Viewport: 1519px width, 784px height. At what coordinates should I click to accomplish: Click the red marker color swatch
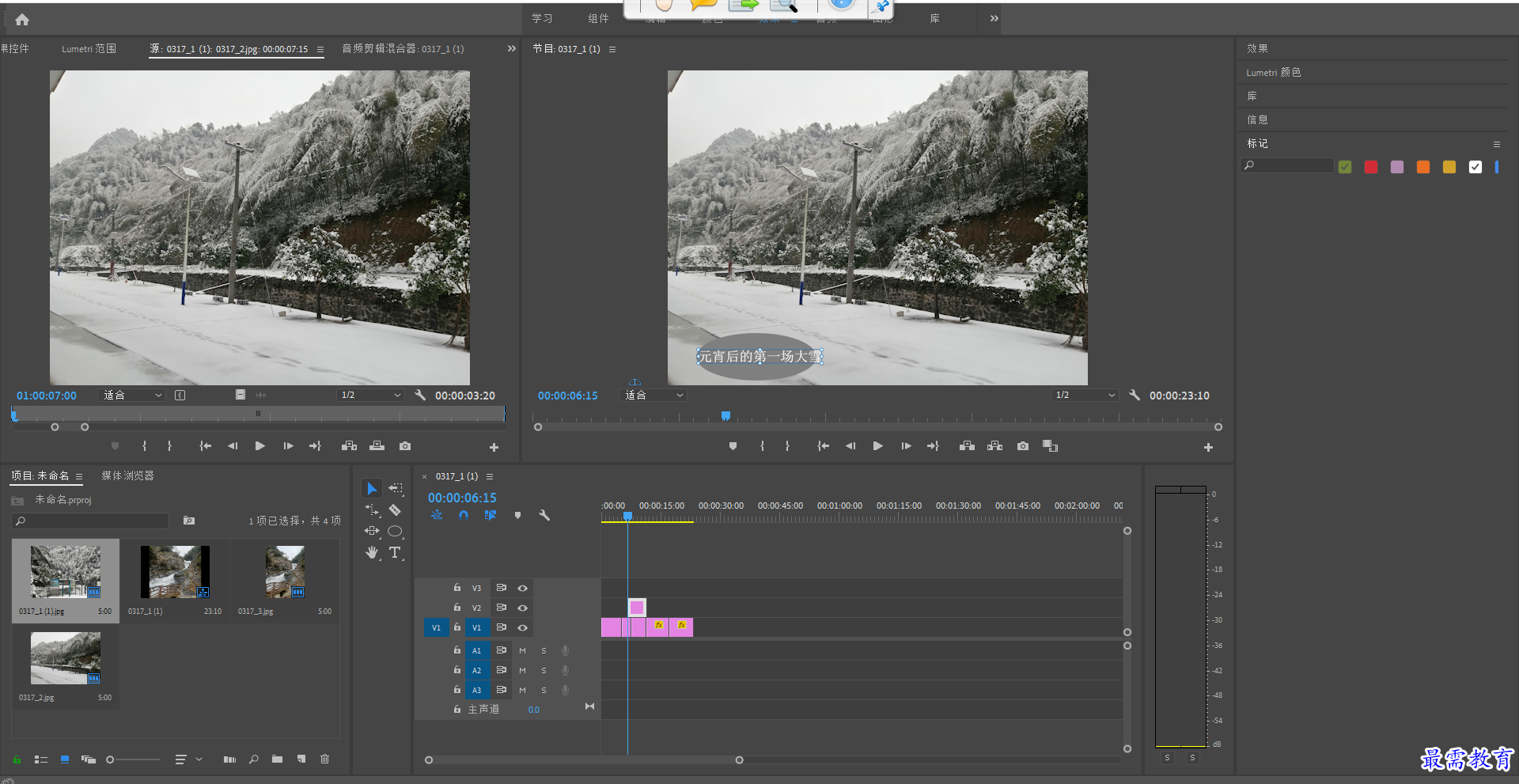pos(1371,167)
